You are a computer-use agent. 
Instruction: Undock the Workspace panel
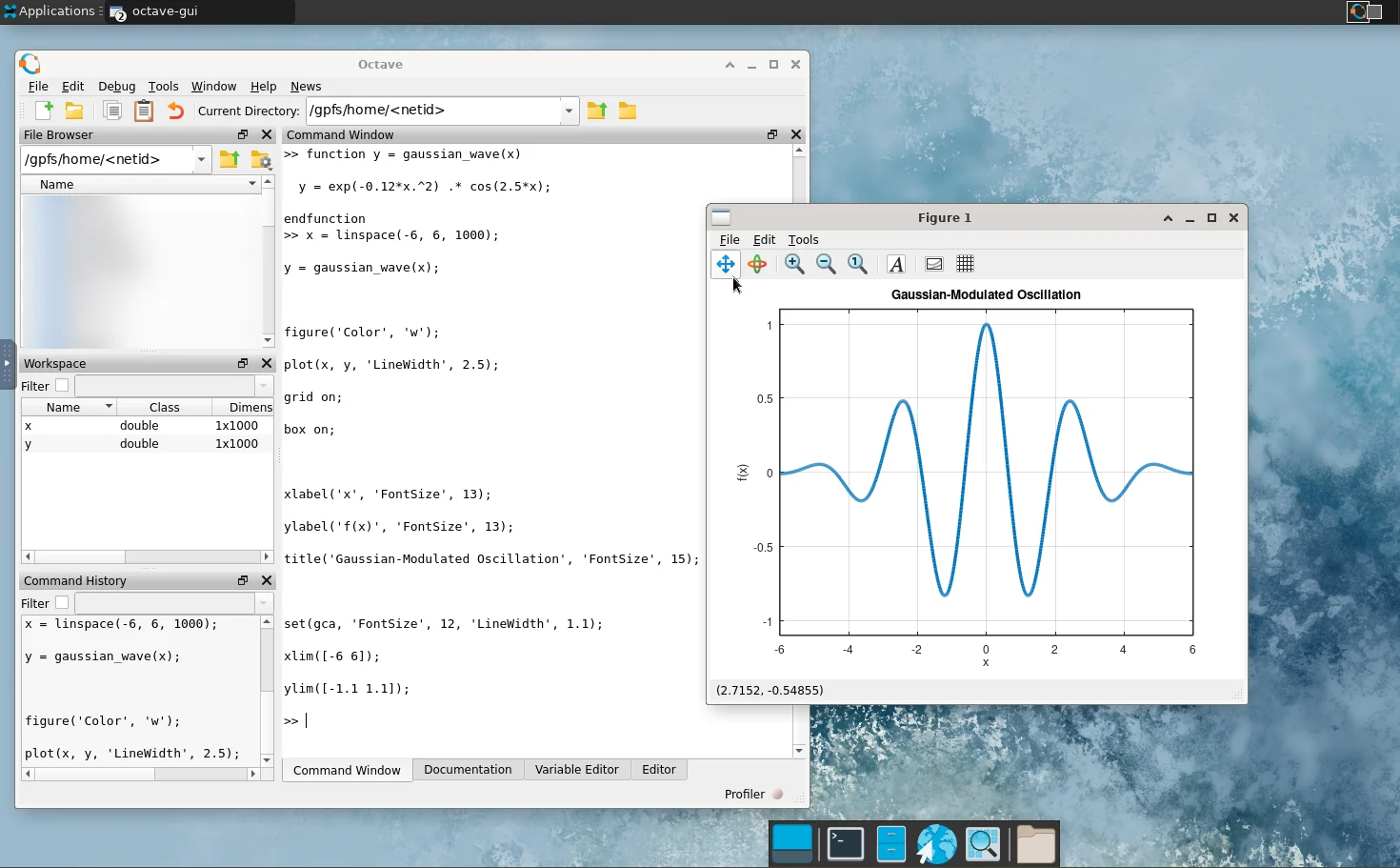point(243,363)
